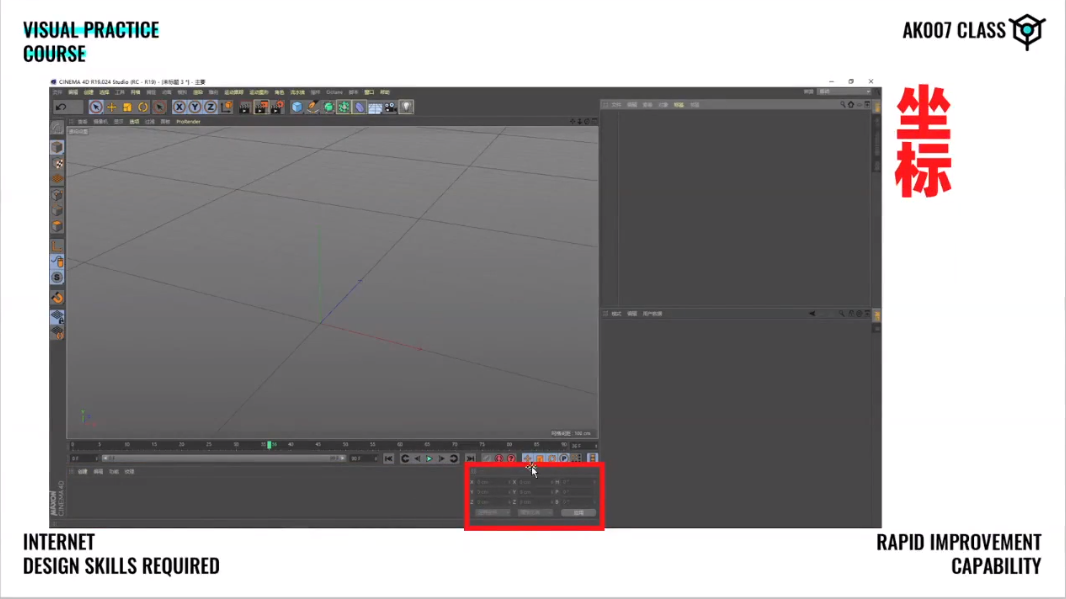The height and width of the screenshot is (599, 1066).
Task: Click the object manager search icon
Action: tap(842, 105)
